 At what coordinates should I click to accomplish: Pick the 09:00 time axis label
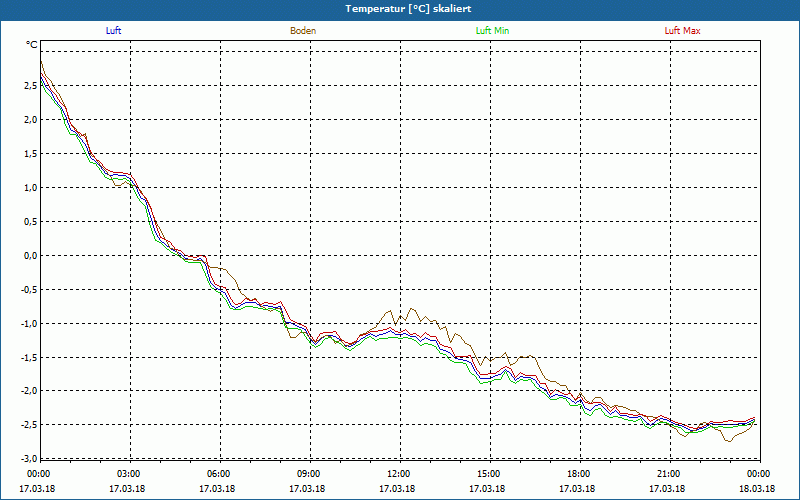(x=309, y=474)
